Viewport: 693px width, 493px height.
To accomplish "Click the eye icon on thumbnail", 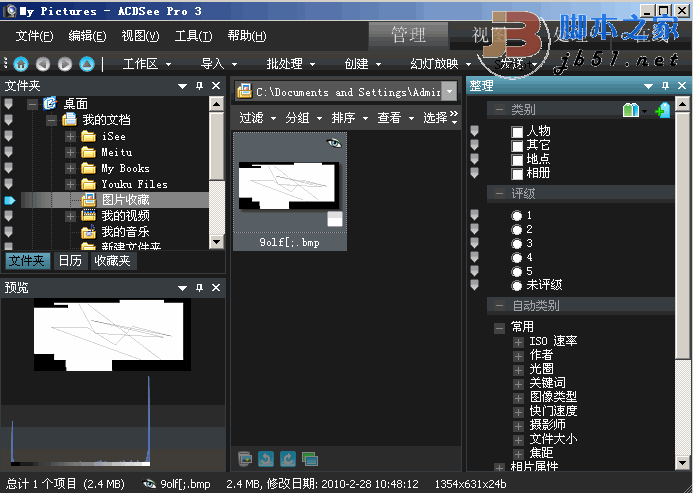I will click(x=334, y=143).
